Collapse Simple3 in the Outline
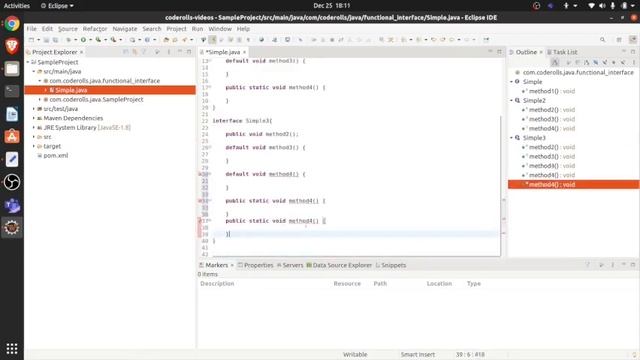This screenshot has width=640, height=360. 511,138
